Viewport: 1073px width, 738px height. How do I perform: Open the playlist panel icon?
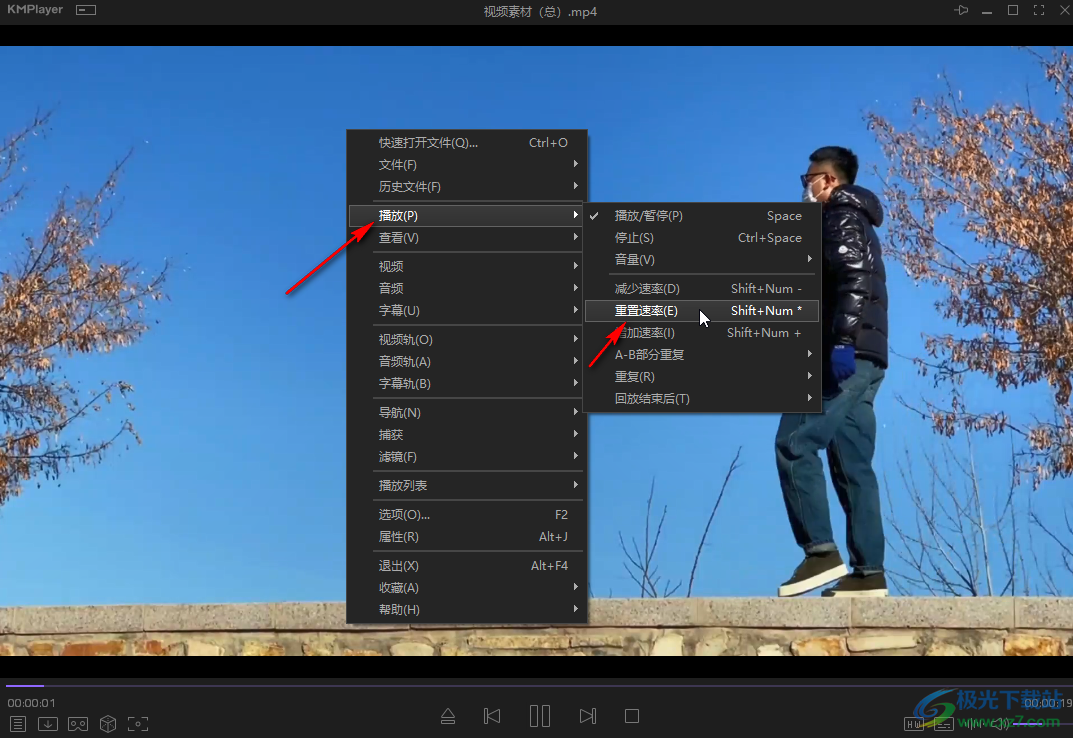click(18, 724)
